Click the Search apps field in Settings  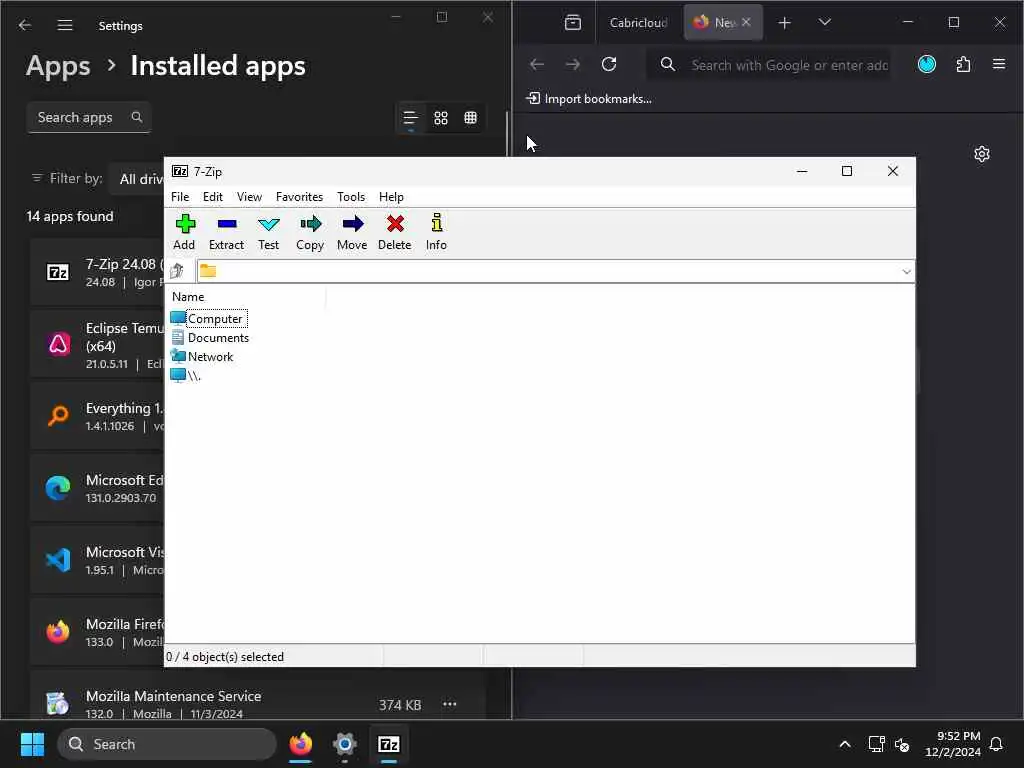89,118
